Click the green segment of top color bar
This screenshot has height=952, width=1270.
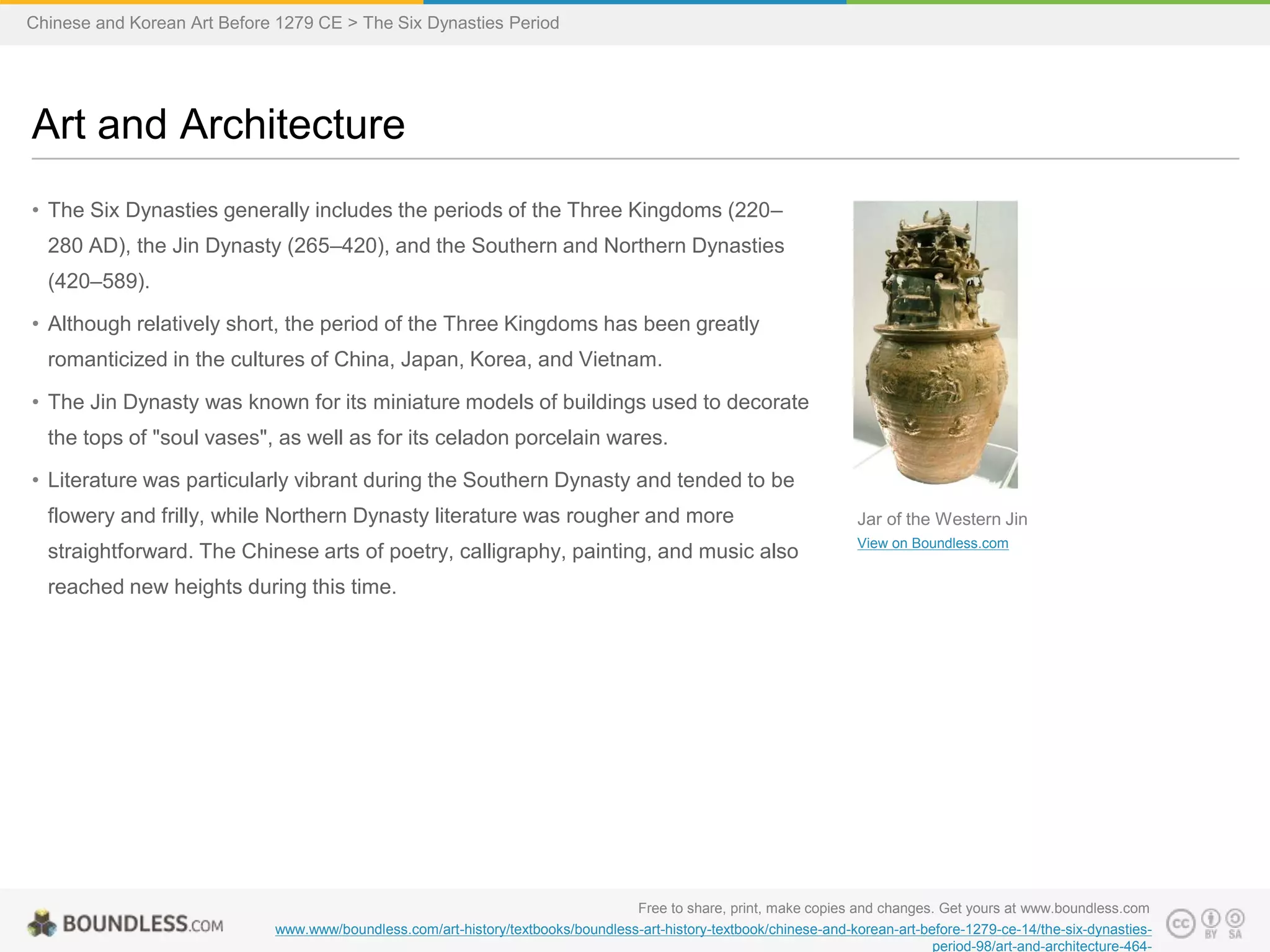click(x=1057, y=2)
